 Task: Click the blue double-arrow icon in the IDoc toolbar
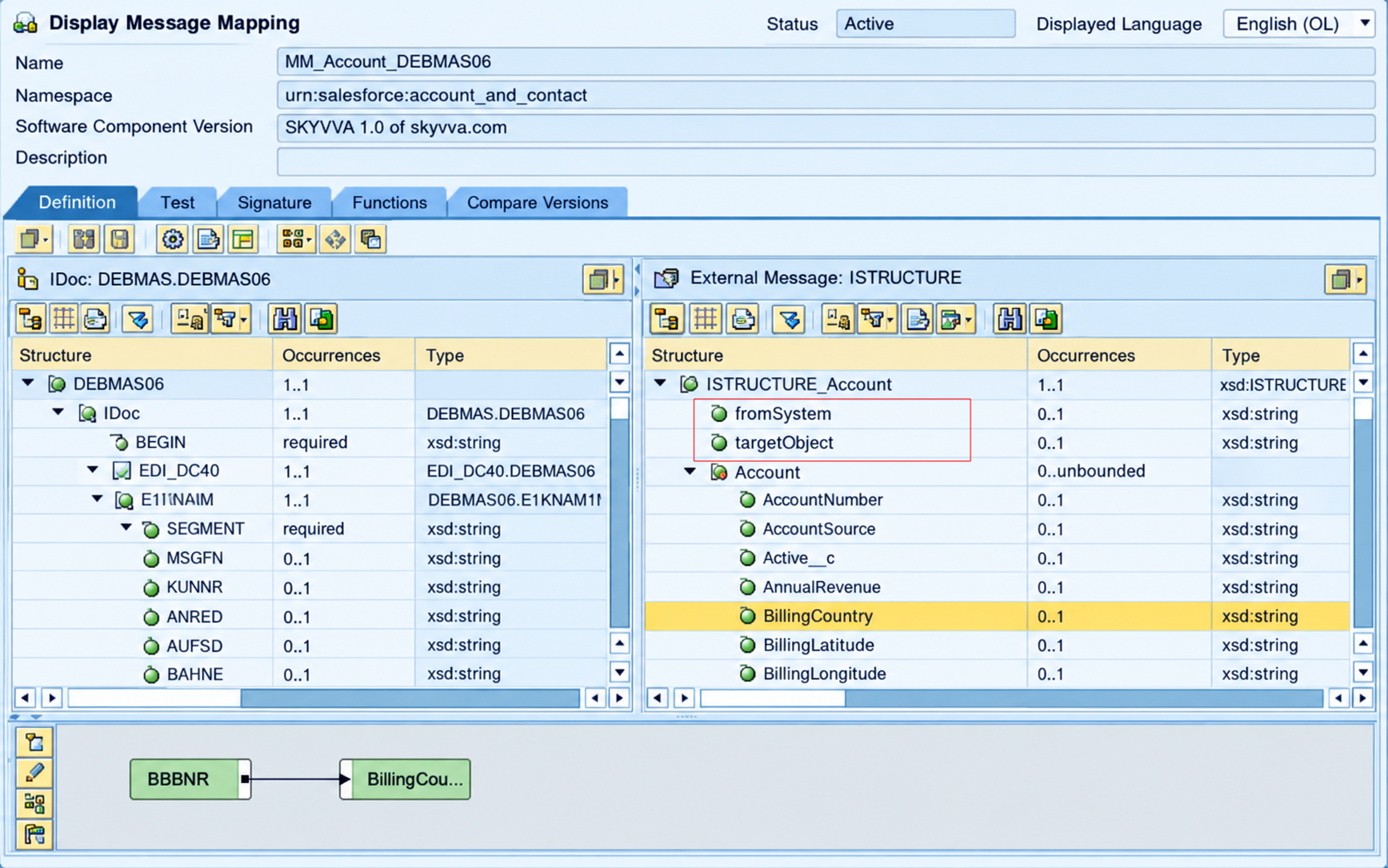click(138, 319)
